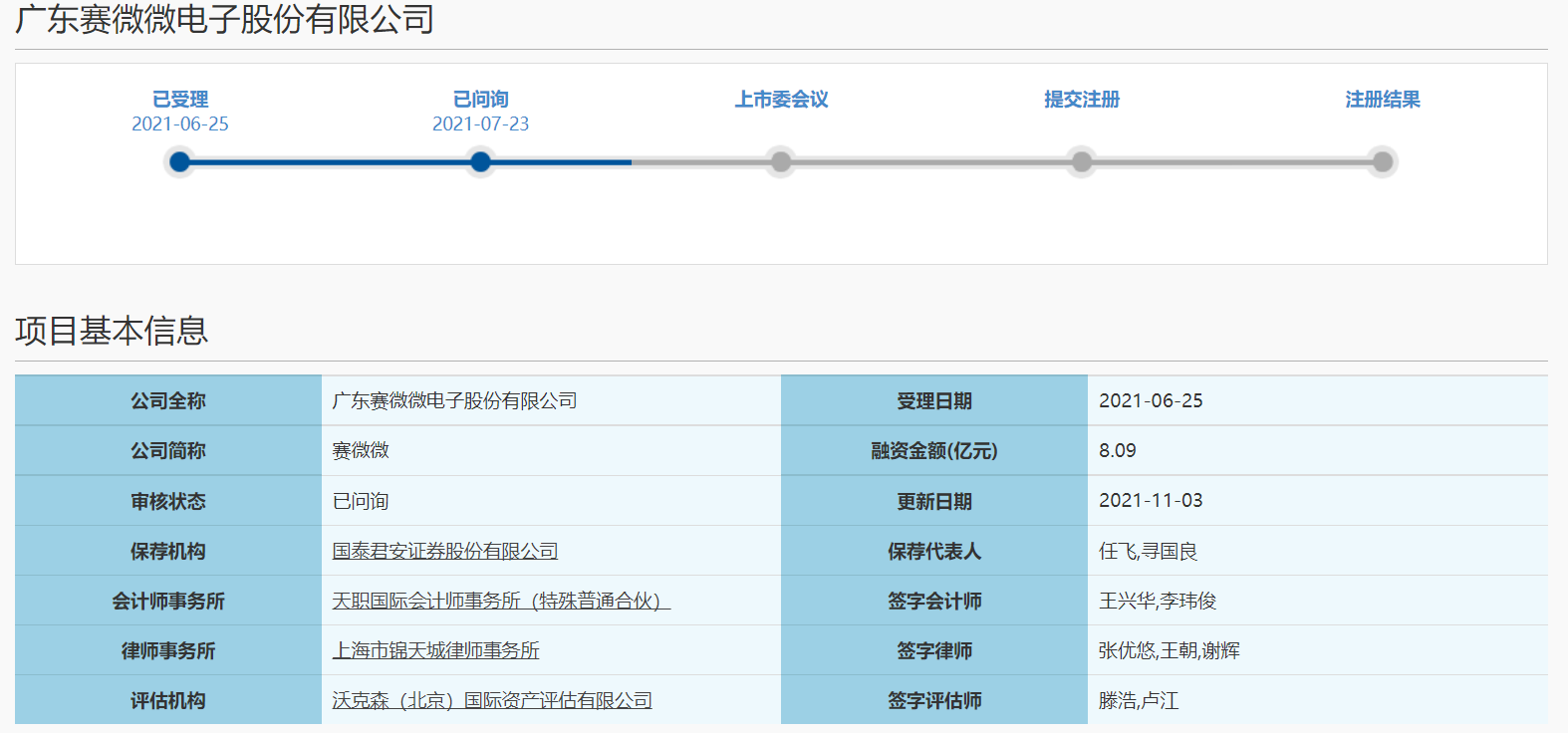Click the 赛微微 short name value

pos(361,450)
